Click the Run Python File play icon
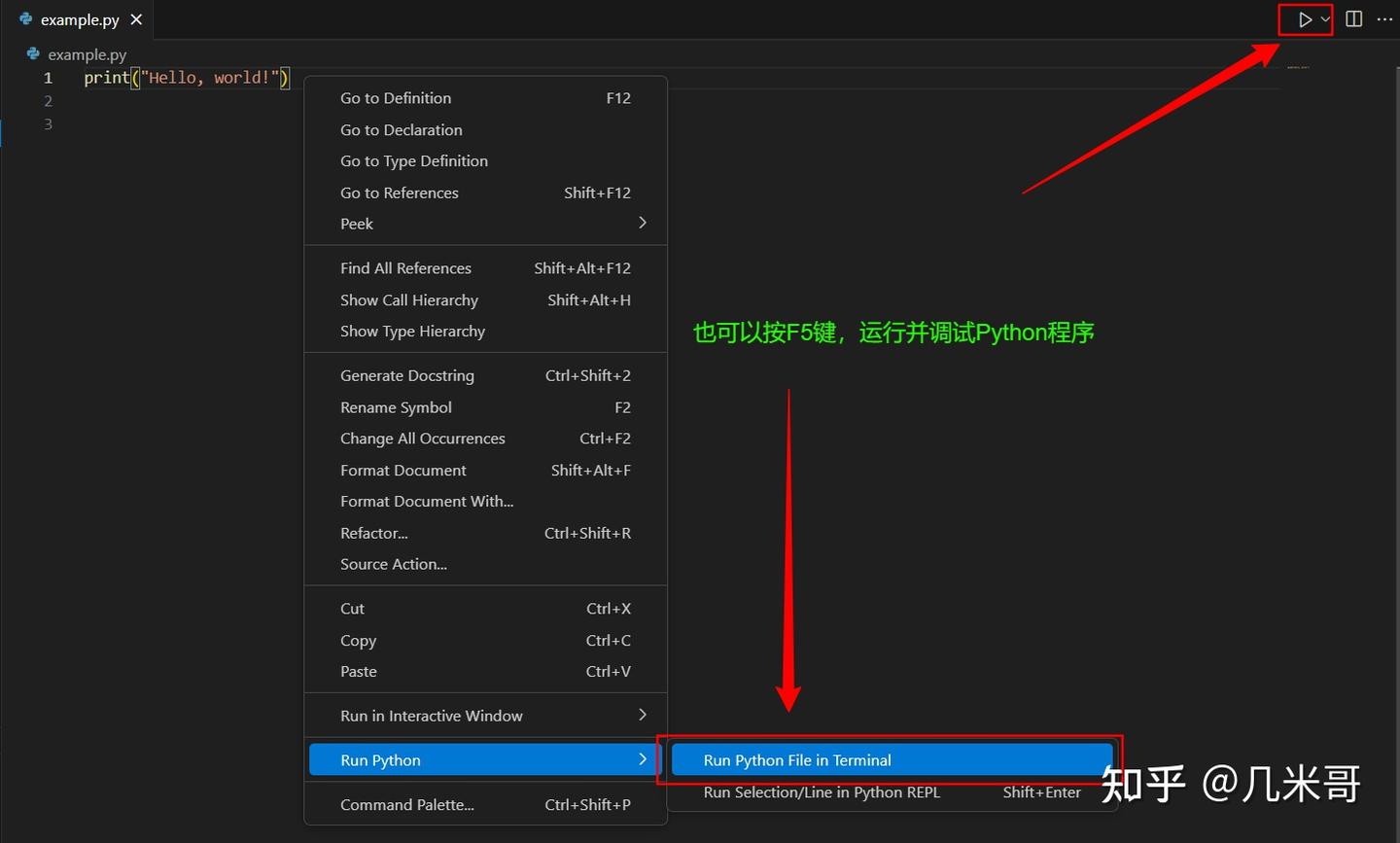The image size is (1400, 843). pyautogui.click(x=1305, y=19)
